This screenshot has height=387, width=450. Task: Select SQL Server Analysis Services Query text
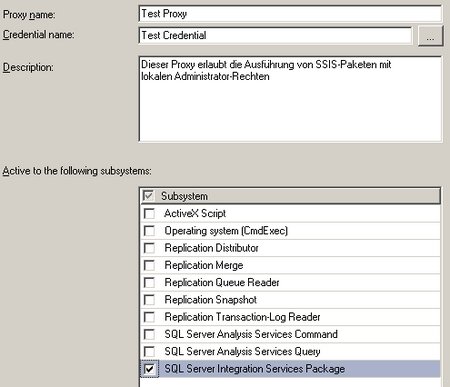(242, 352)
